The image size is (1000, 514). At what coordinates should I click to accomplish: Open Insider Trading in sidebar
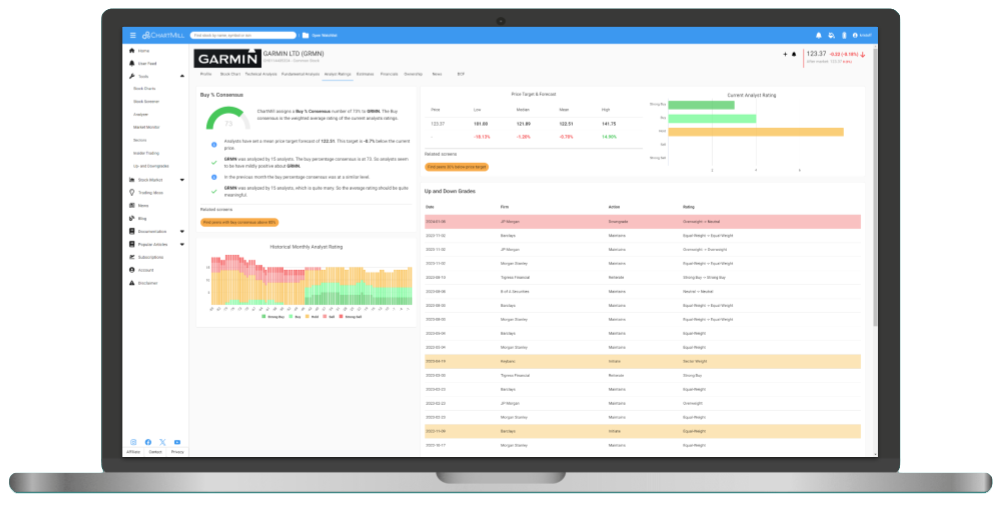coord(146,153)
